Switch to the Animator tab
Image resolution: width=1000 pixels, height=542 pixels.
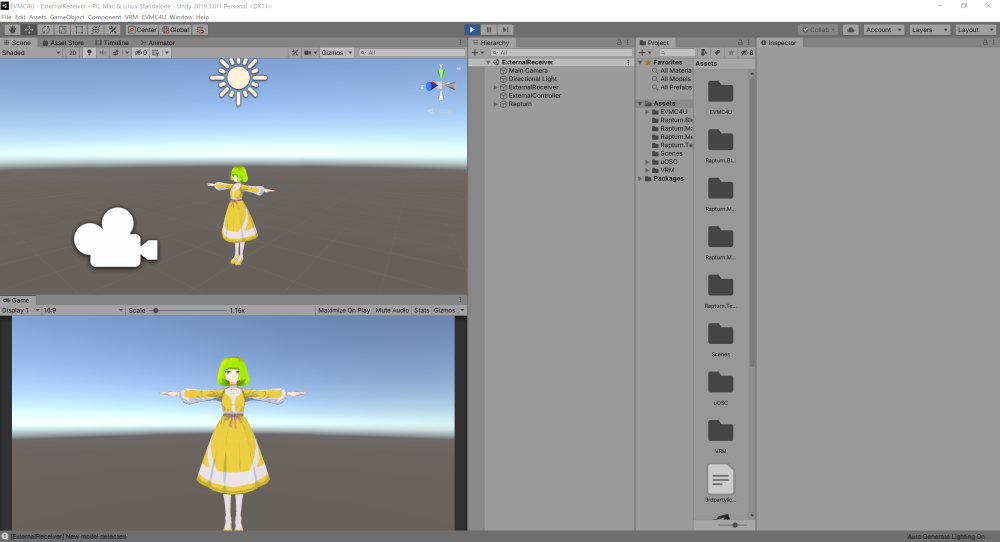click(158, 43)
